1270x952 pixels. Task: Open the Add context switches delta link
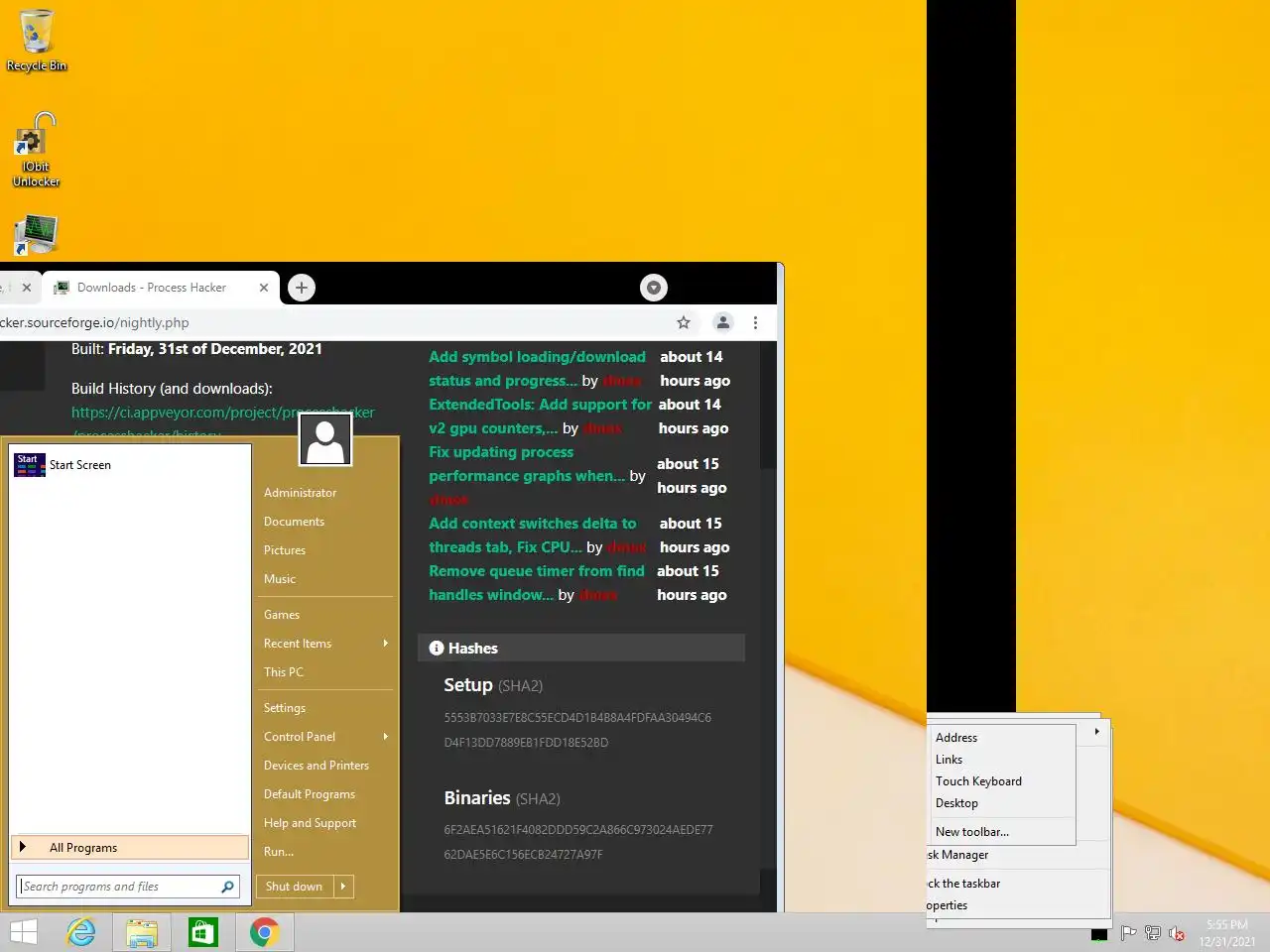click(533, 535)
